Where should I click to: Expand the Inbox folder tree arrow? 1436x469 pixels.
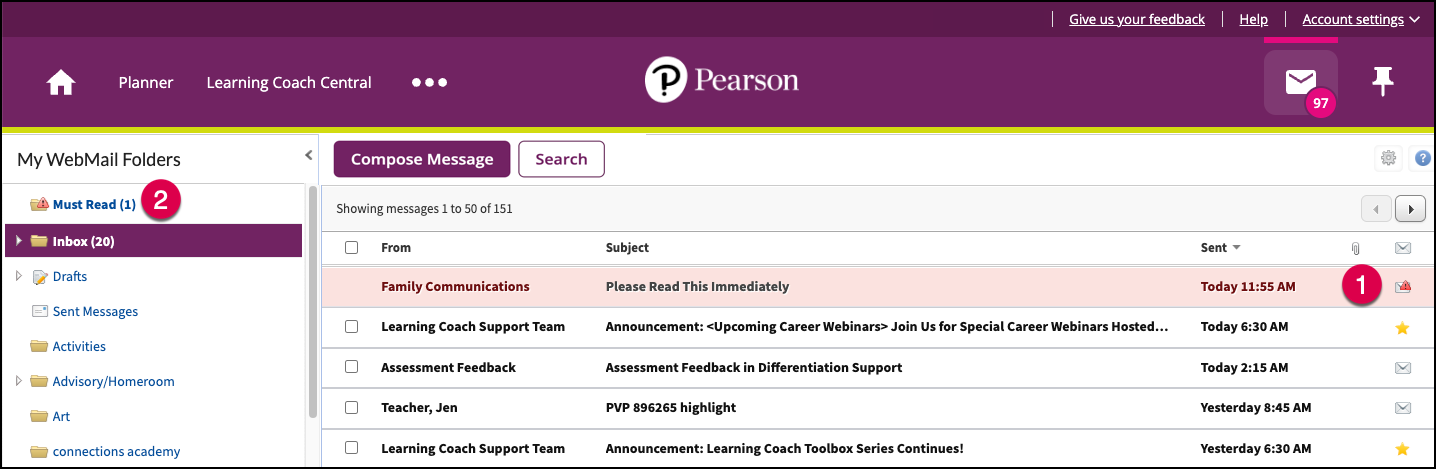(18, 241)
